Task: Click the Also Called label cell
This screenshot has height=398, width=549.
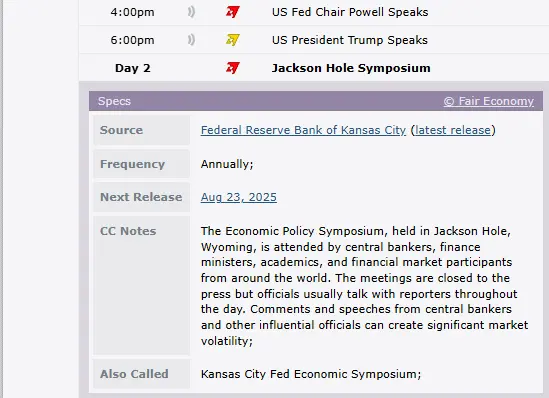Action: [x=141, y=374]
